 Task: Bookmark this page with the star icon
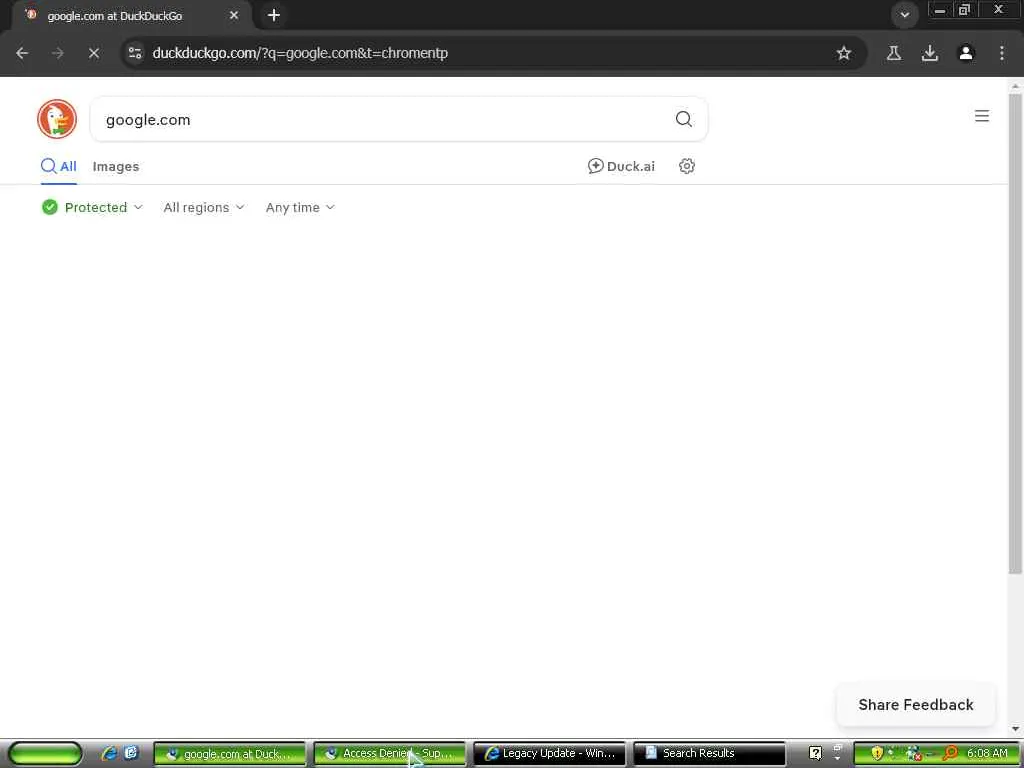click(x=844, y=53)
